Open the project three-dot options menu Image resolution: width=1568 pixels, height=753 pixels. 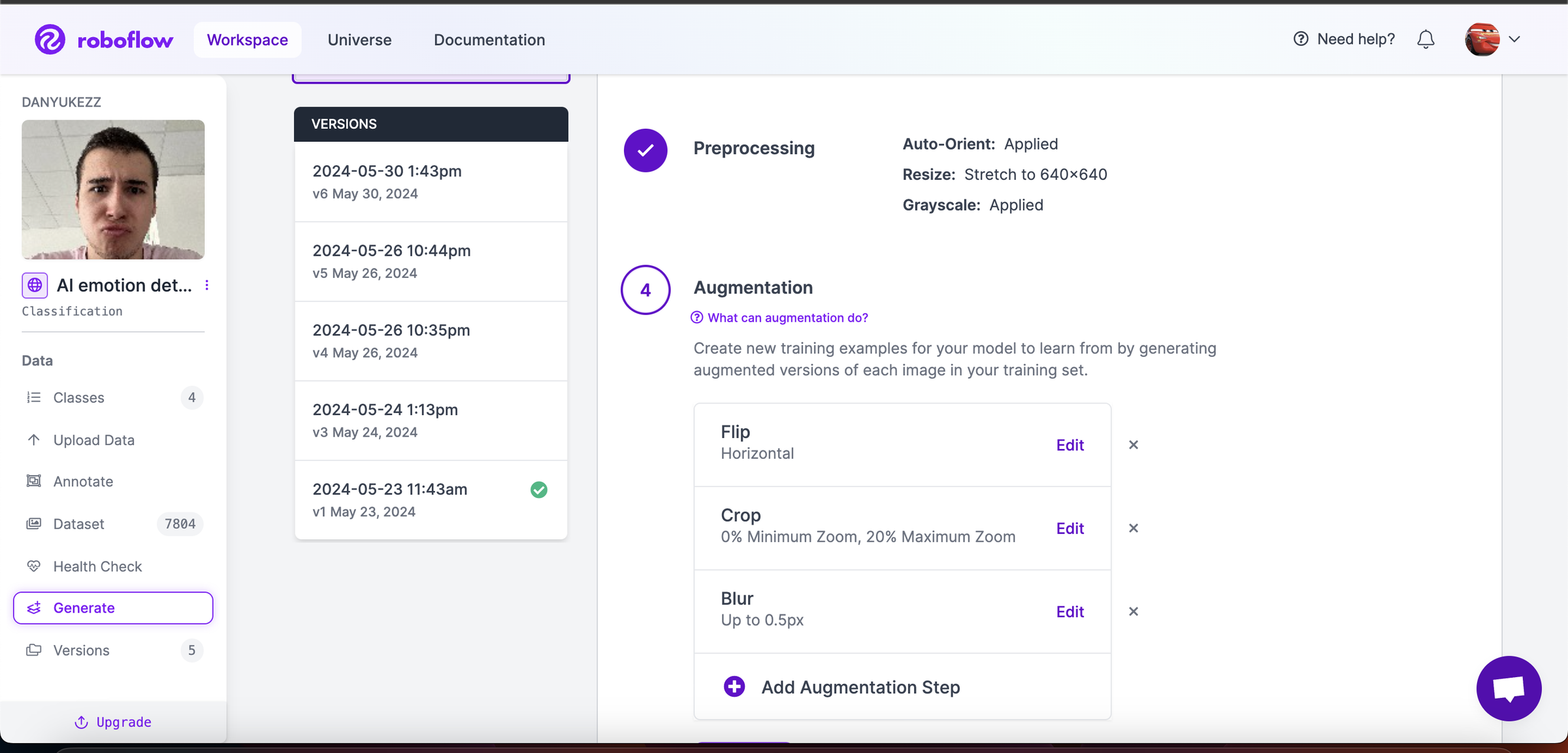207,286
